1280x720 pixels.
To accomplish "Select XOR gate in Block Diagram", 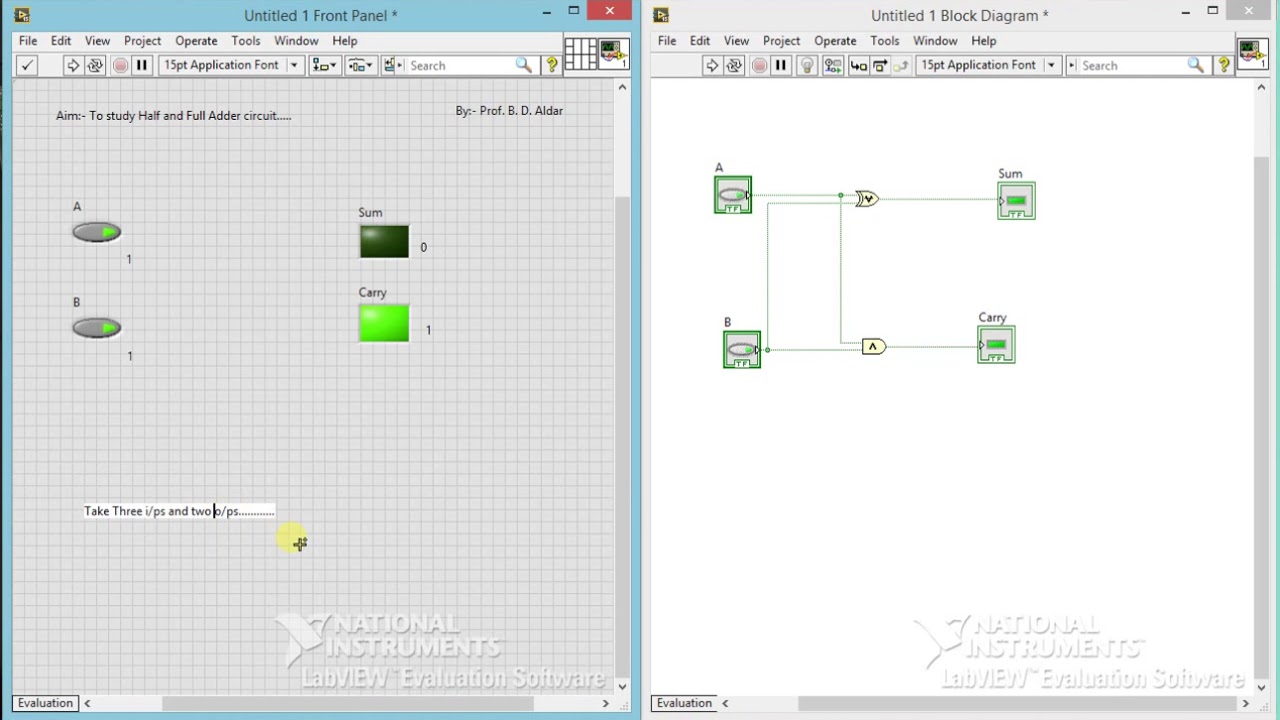I will (867, 199).
